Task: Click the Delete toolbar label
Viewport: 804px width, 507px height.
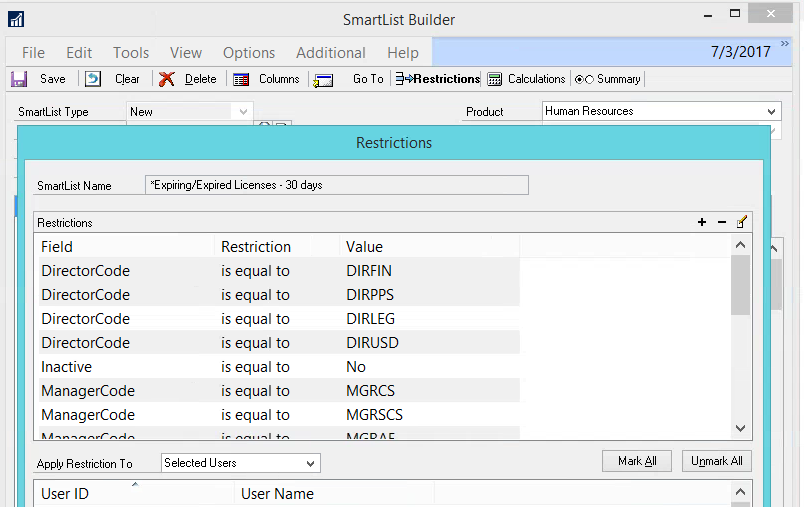Action: point(200,79)
